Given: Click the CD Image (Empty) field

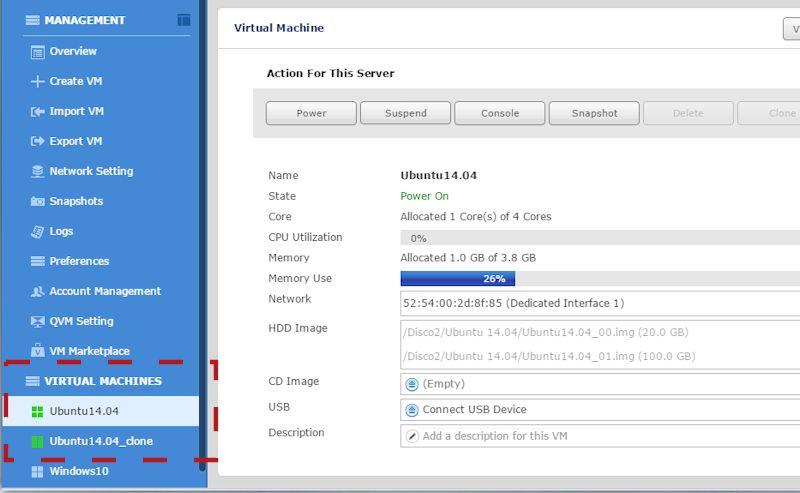Looking at the screenshot, I should (x=600, y=384).
